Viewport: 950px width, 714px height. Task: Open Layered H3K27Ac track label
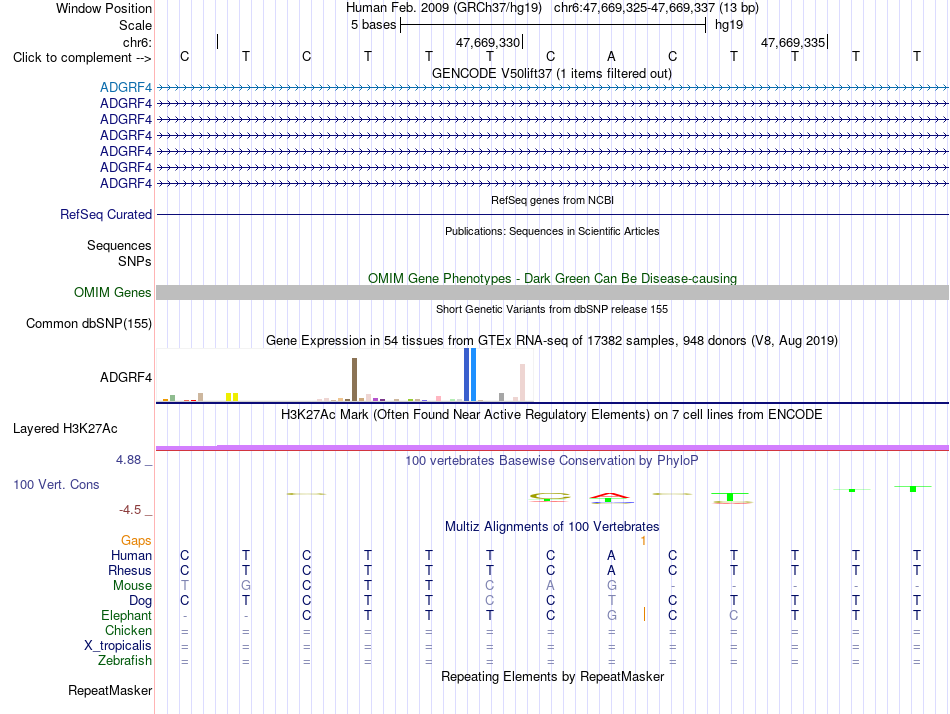[65, 429]
